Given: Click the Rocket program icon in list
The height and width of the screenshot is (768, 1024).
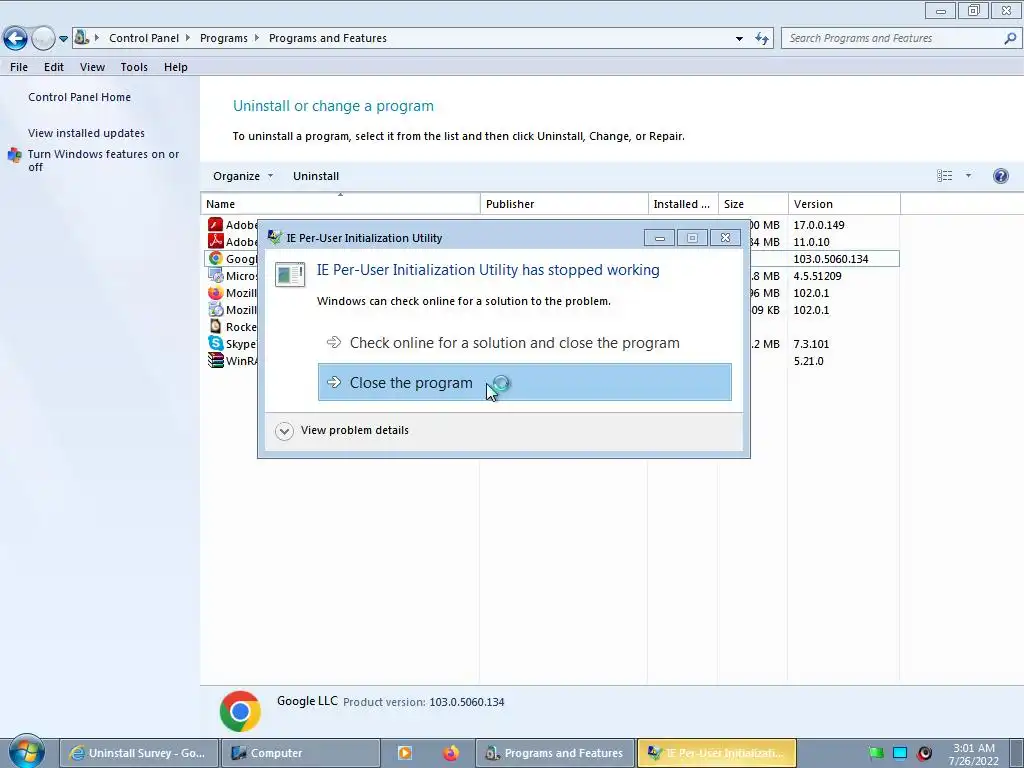Looking at the screenshot, I should tap(215, 327).
